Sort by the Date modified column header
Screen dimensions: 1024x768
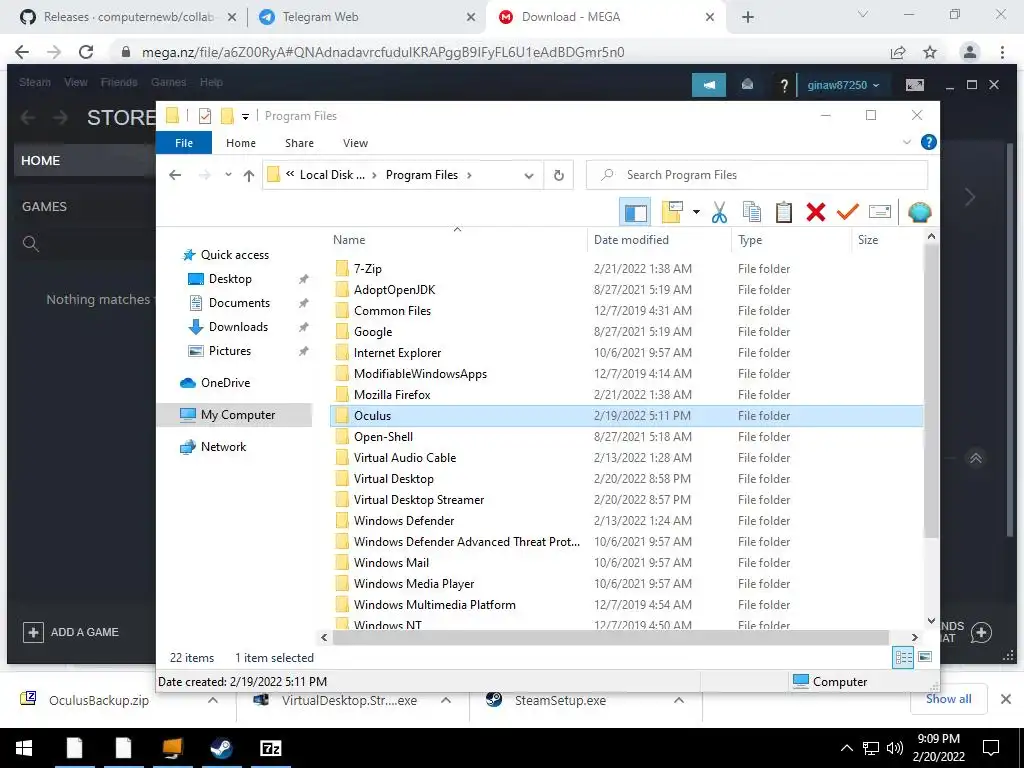tap(659, 240)
